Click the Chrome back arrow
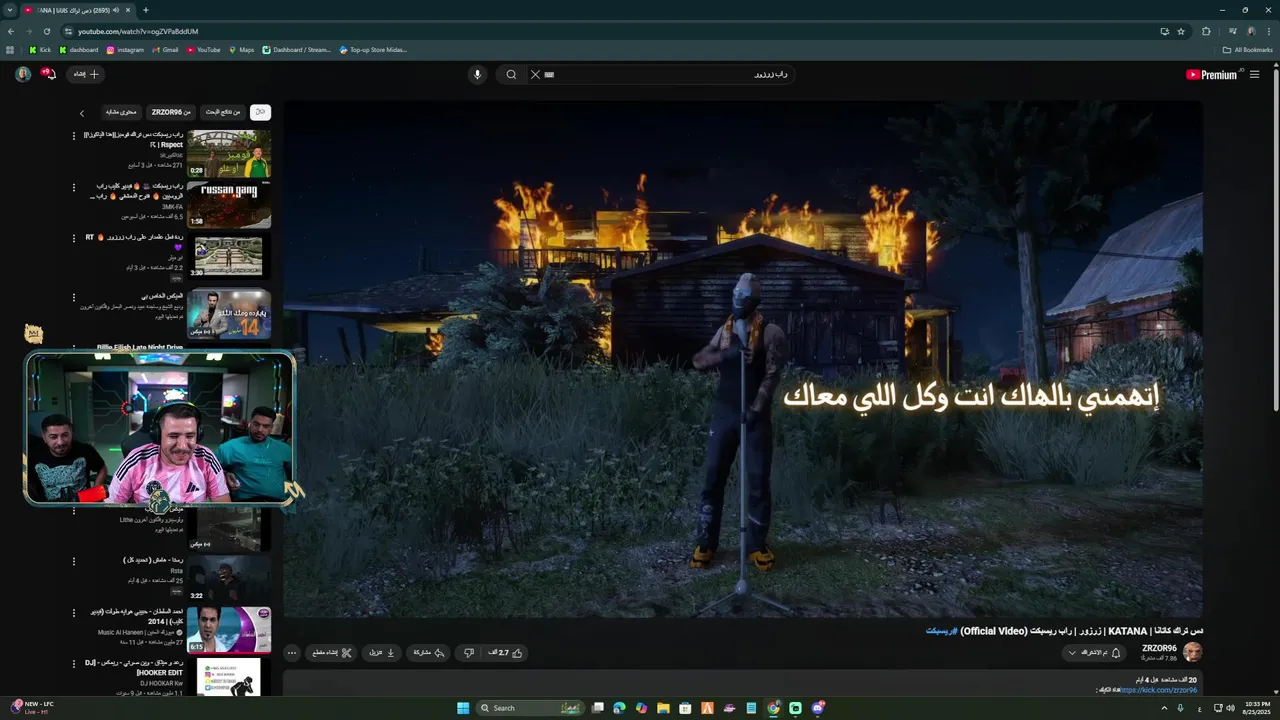This screenshot has height=720, width=1280. click(11, 31)
